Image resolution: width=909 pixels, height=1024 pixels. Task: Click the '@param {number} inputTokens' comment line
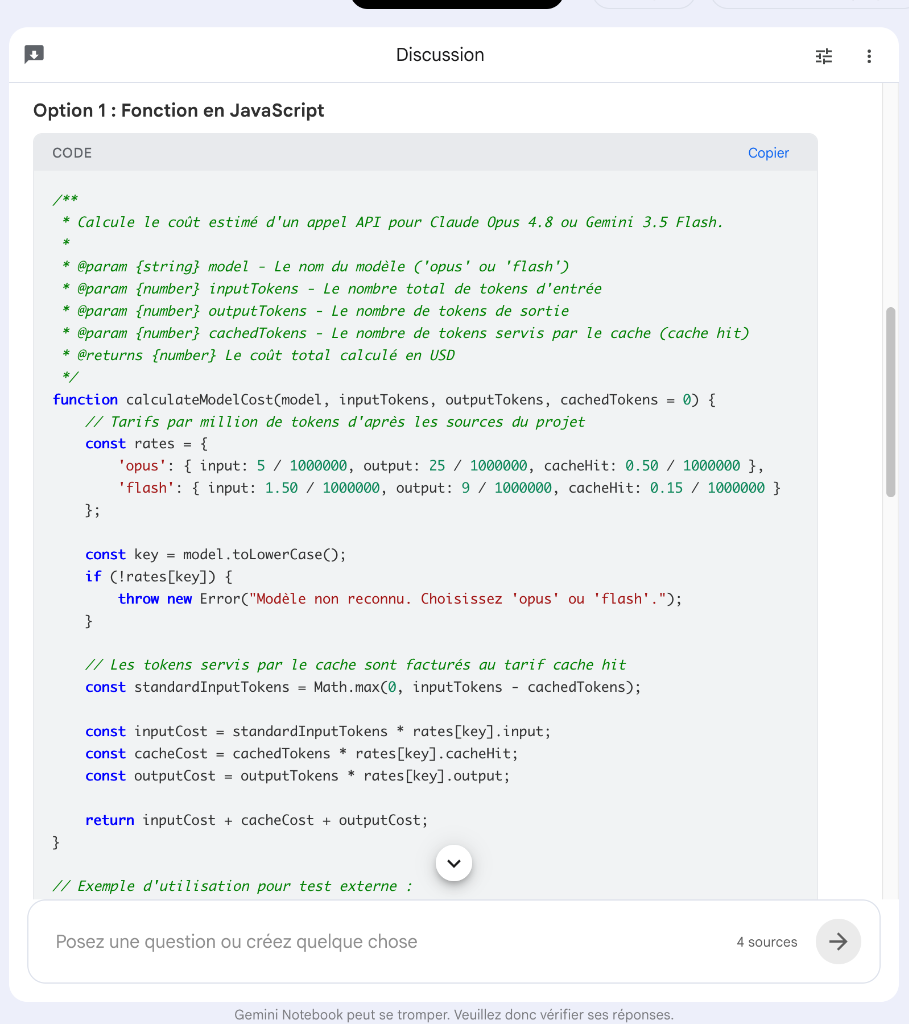(332, 289)
